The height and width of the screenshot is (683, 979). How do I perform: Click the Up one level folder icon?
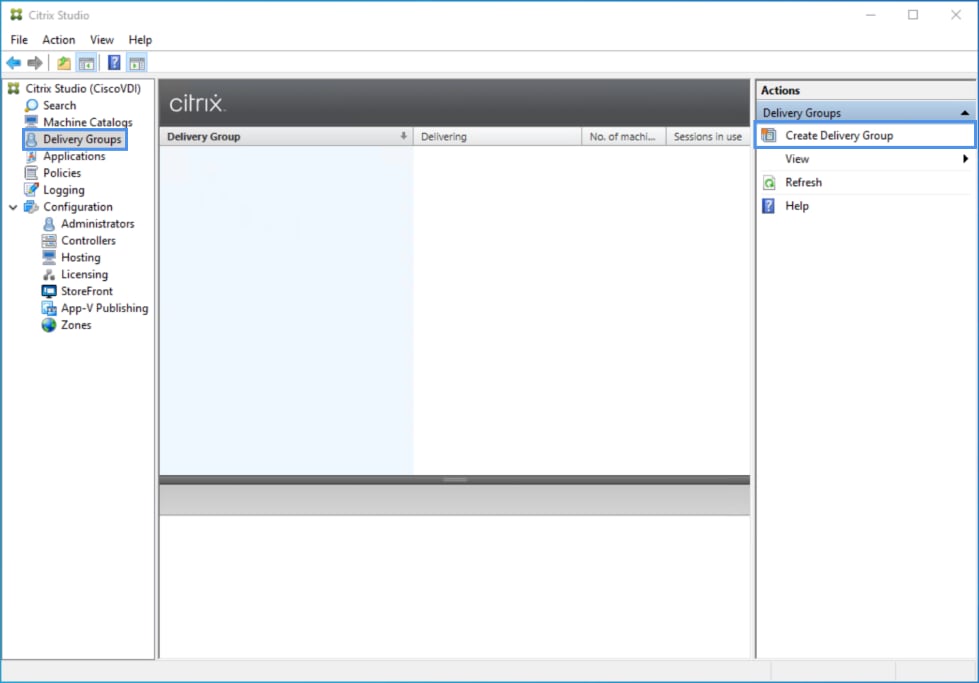click(64, 63)
